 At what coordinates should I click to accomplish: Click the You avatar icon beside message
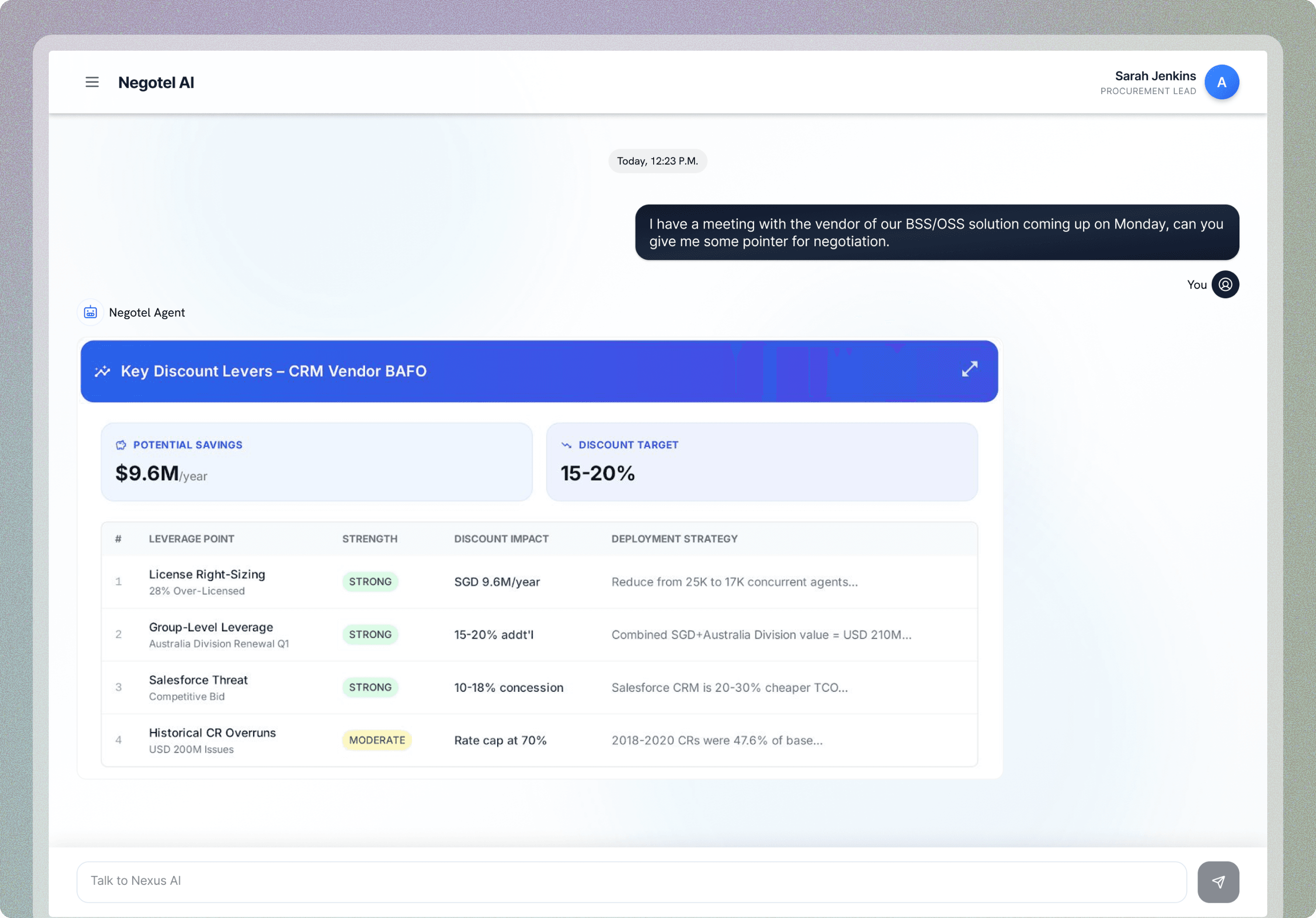(x=1226, y=284)
